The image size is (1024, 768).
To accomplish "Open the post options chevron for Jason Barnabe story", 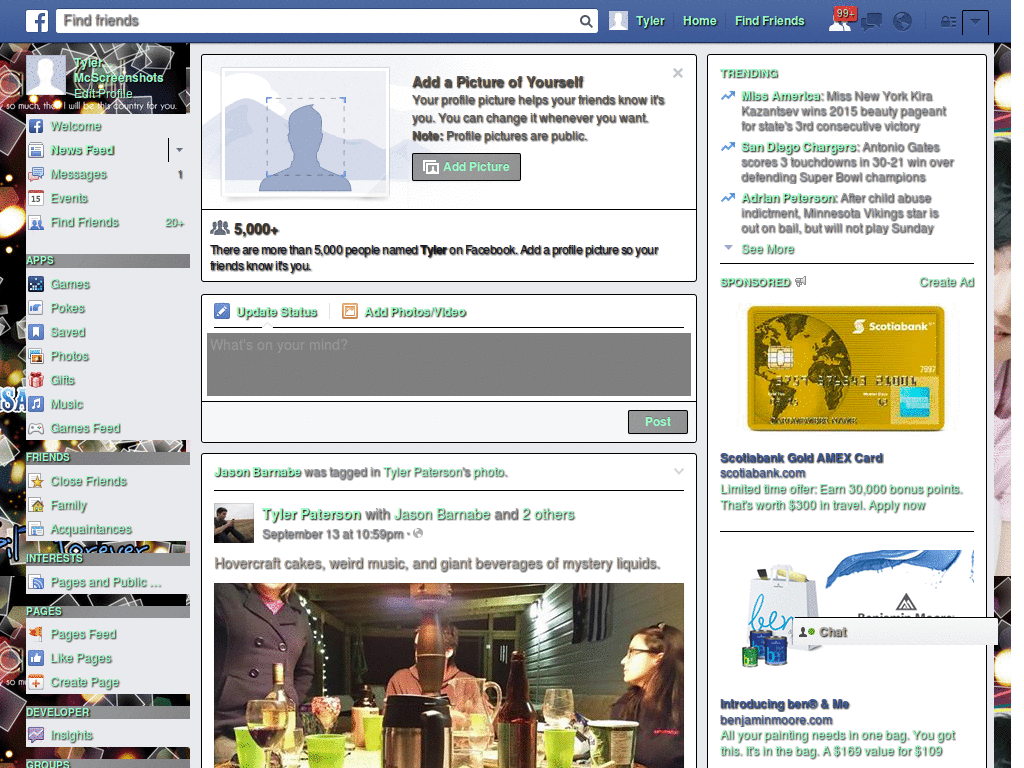I will 679,472.
